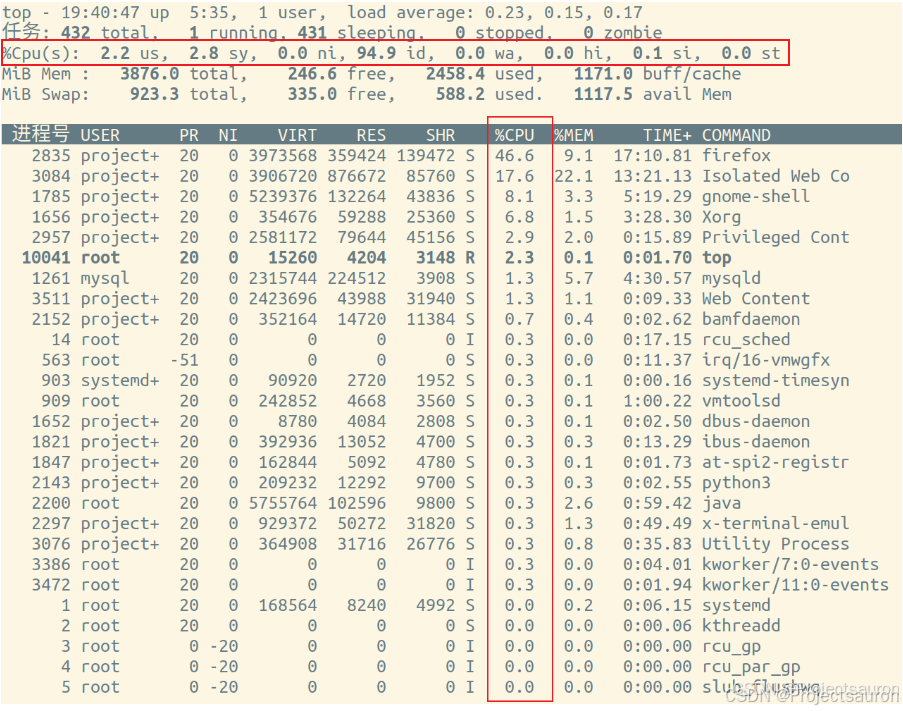Click the 431 sleeping tasks count
Screen dimensions: 903x711
[x=312, y=33]
